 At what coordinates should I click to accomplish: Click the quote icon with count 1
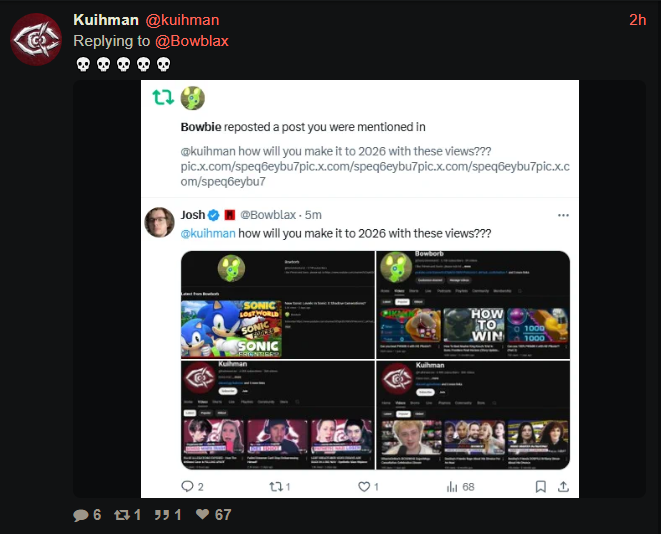tap(162, 515)
